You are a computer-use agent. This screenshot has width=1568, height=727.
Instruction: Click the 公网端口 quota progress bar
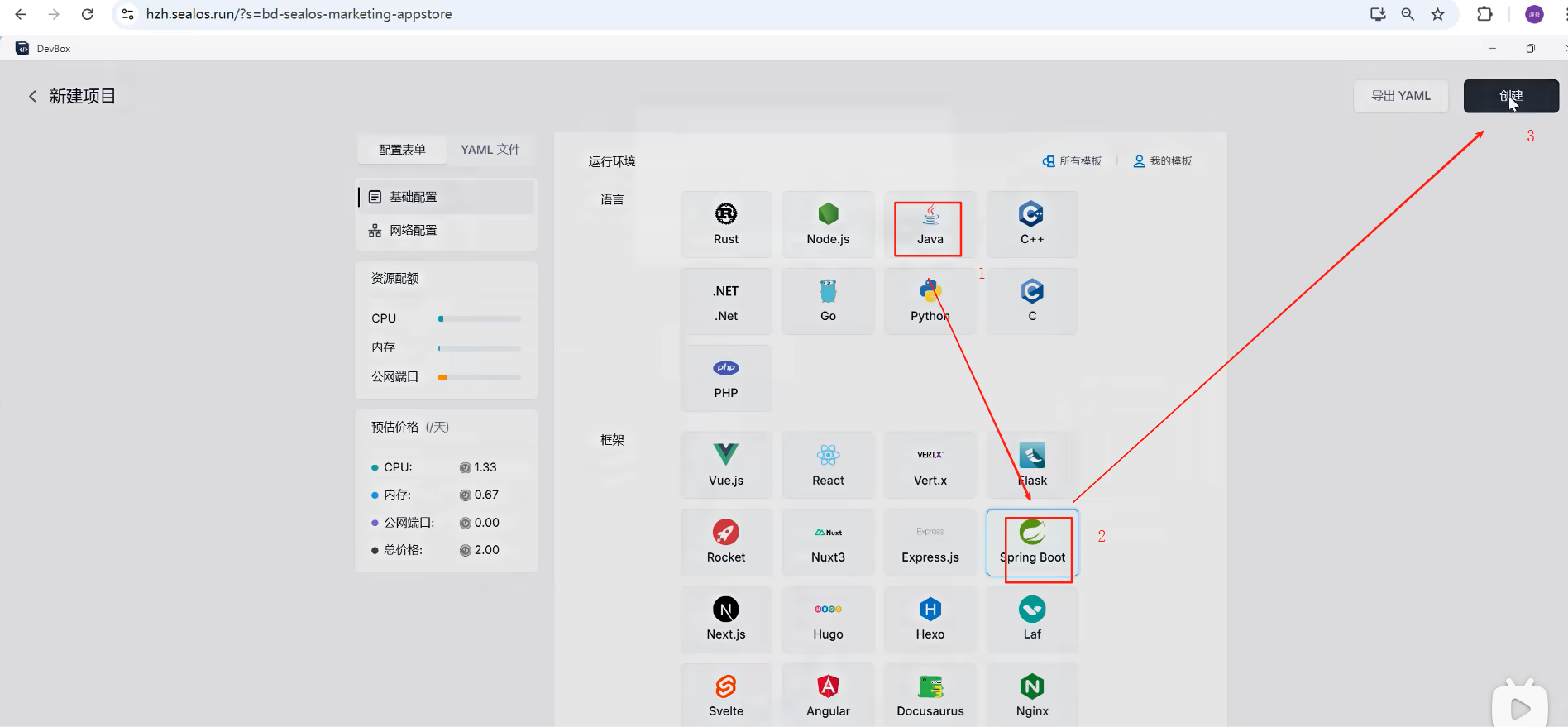pyautogui.click(x=480, y=377)
